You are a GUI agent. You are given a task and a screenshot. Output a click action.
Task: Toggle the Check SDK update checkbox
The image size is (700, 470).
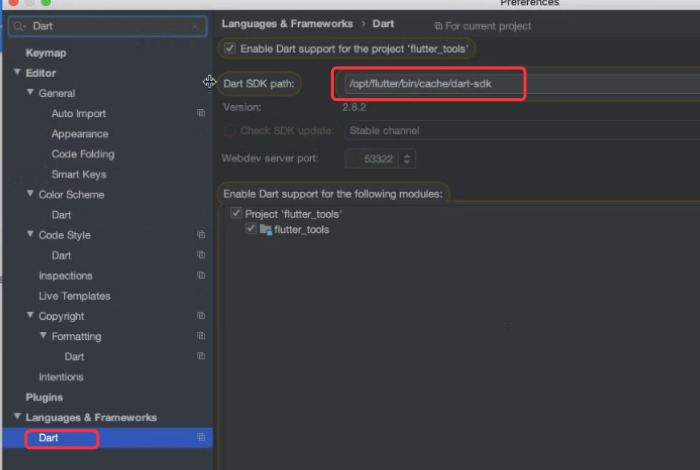point(229,130)
